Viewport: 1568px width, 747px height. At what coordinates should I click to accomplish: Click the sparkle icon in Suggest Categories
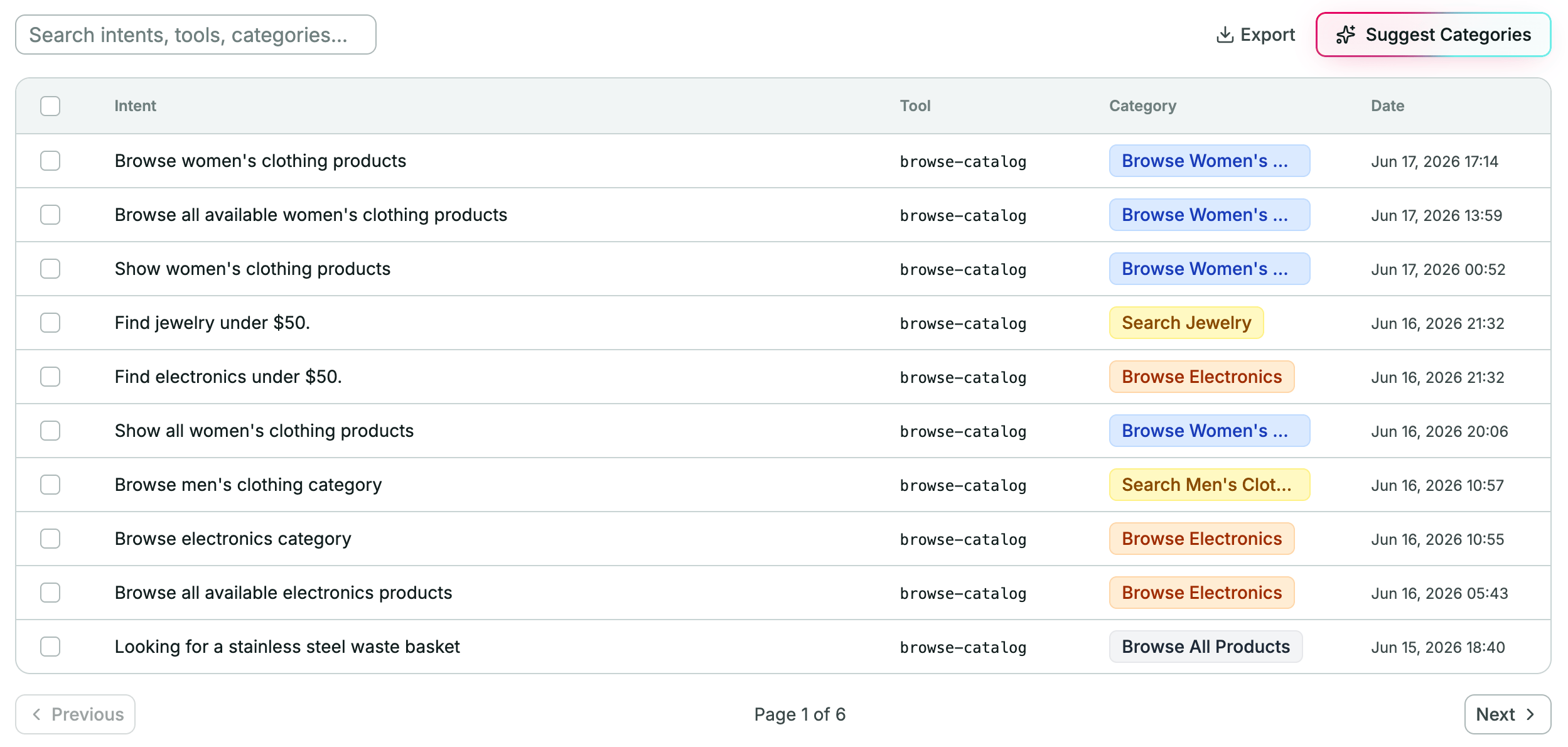[1346, 35]
